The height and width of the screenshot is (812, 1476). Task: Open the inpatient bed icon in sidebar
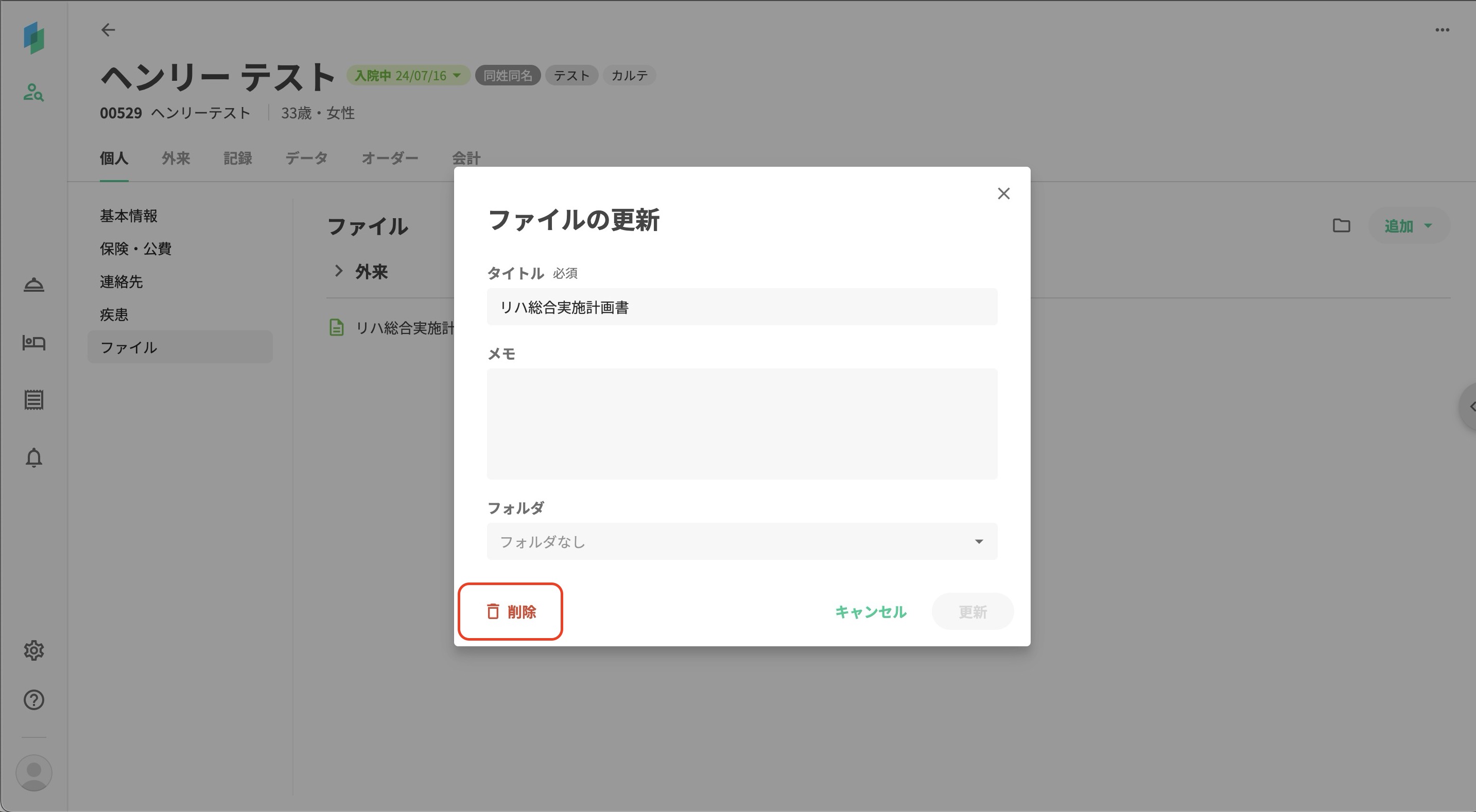[x=33, y=342]
